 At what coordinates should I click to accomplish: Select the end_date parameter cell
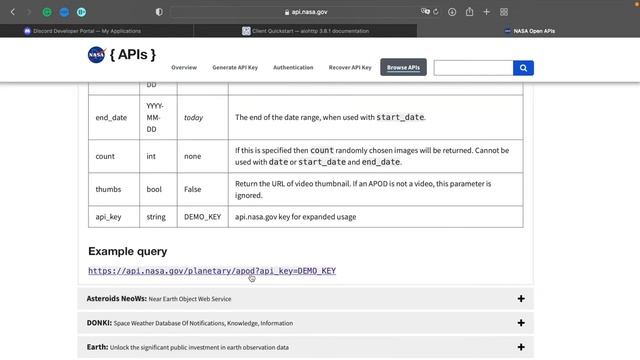(114, 118)
